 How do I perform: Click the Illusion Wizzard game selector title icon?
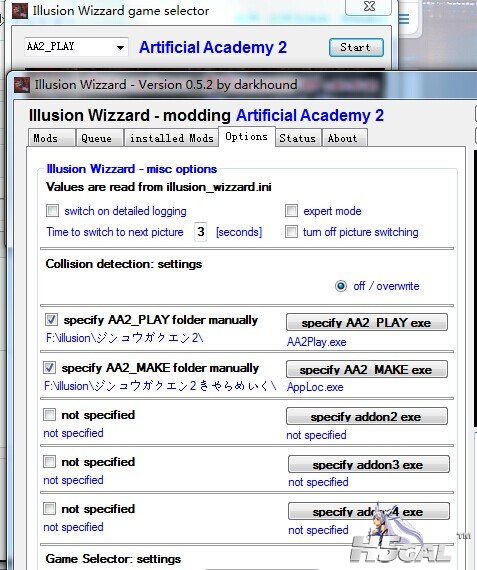(20, 11)
